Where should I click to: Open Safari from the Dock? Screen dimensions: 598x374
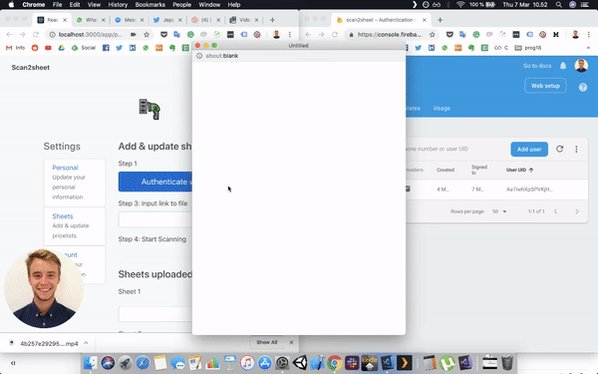(143, 363)
